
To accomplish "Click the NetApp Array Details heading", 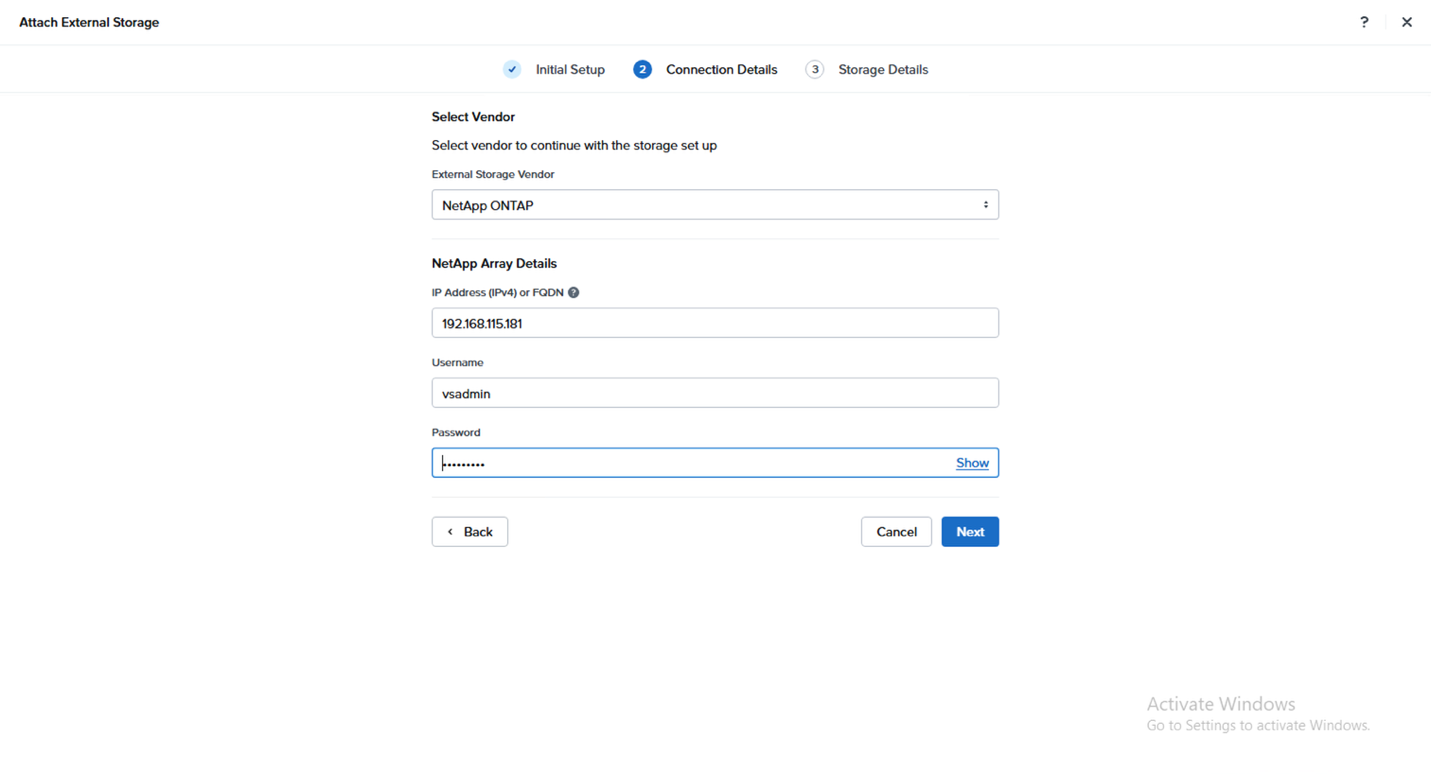I will (494, 264).
